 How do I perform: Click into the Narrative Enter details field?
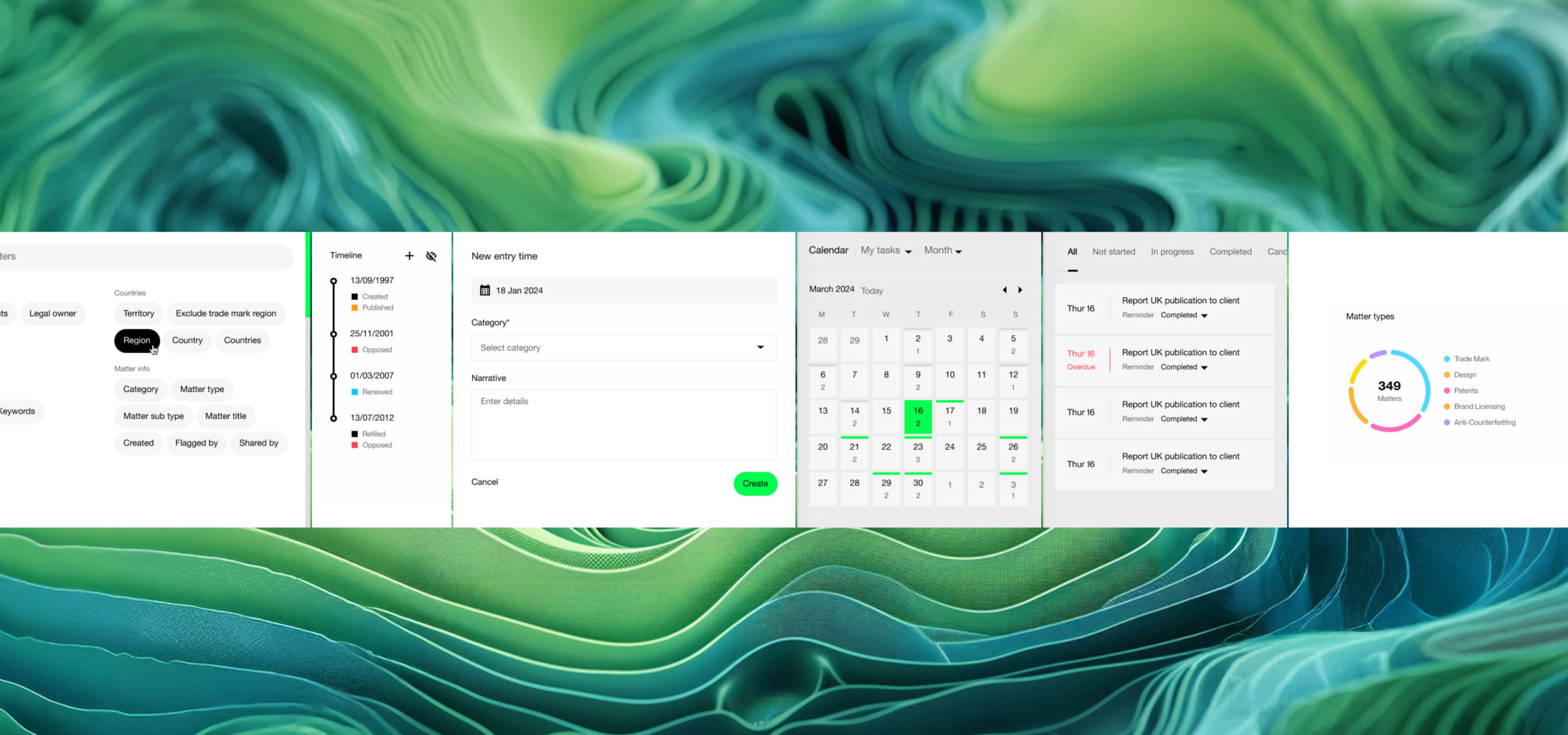point(624,424)
